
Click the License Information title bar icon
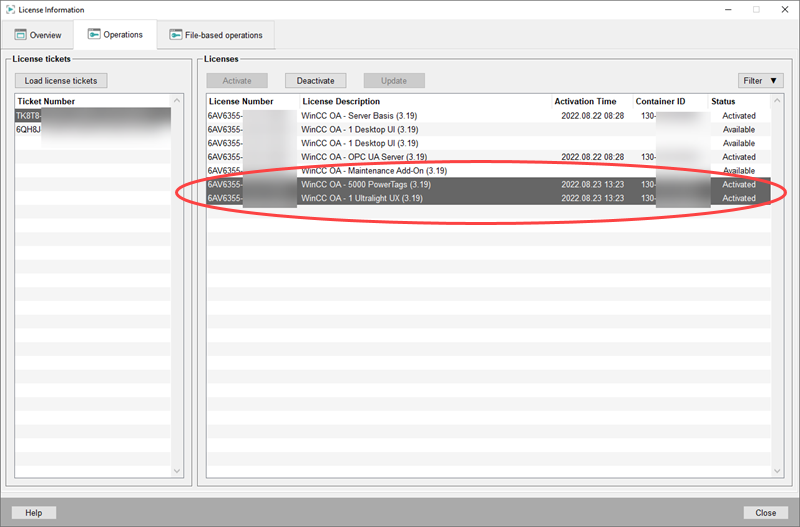(x=10, y=10)
